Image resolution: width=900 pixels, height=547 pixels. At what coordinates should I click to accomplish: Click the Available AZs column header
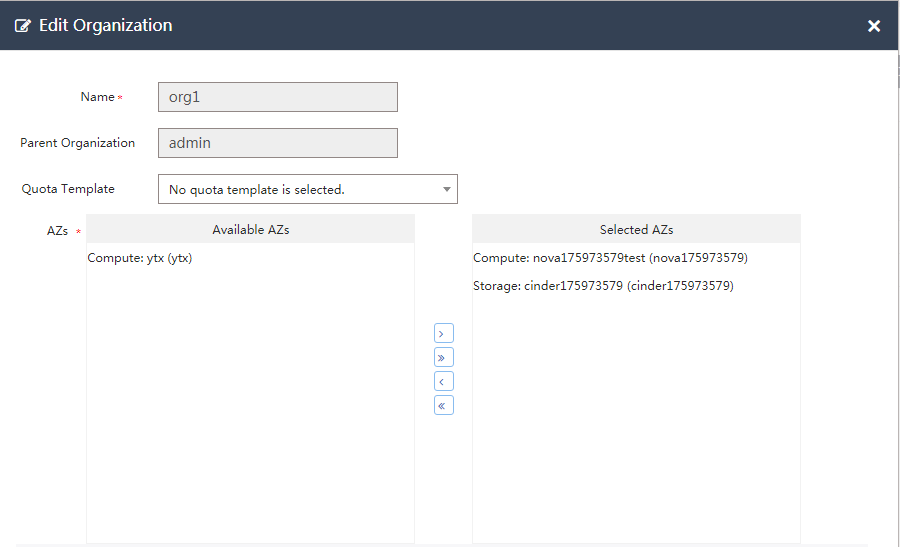pos(250,229)
